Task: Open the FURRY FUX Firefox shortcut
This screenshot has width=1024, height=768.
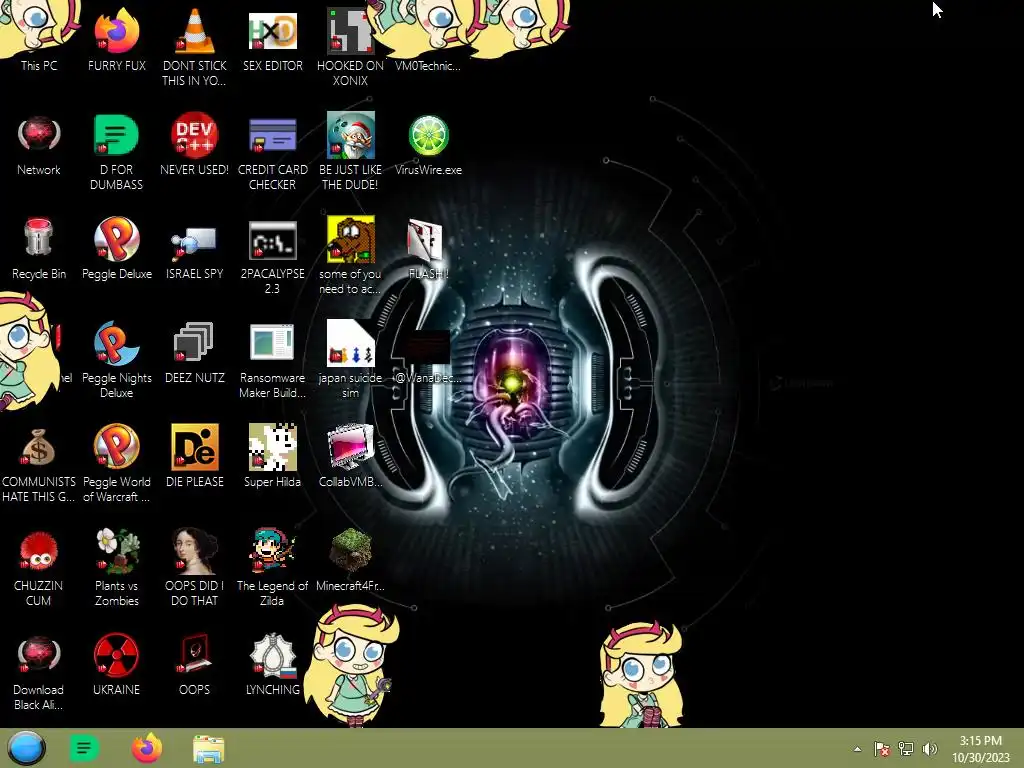Action: 116,31
